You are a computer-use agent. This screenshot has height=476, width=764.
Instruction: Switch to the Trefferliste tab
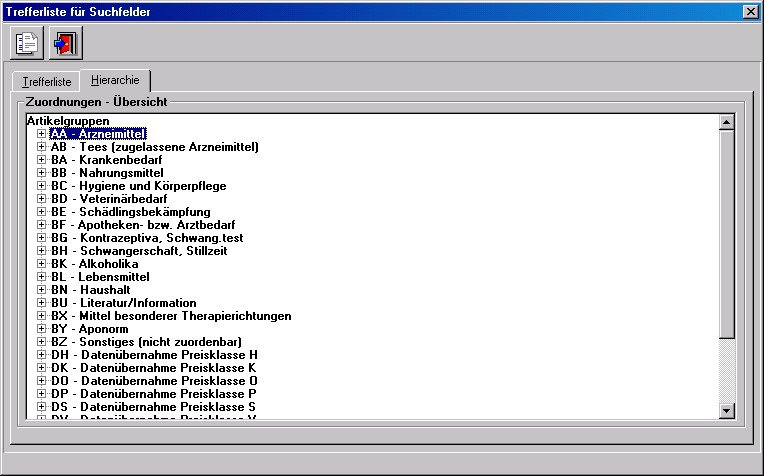47,82
